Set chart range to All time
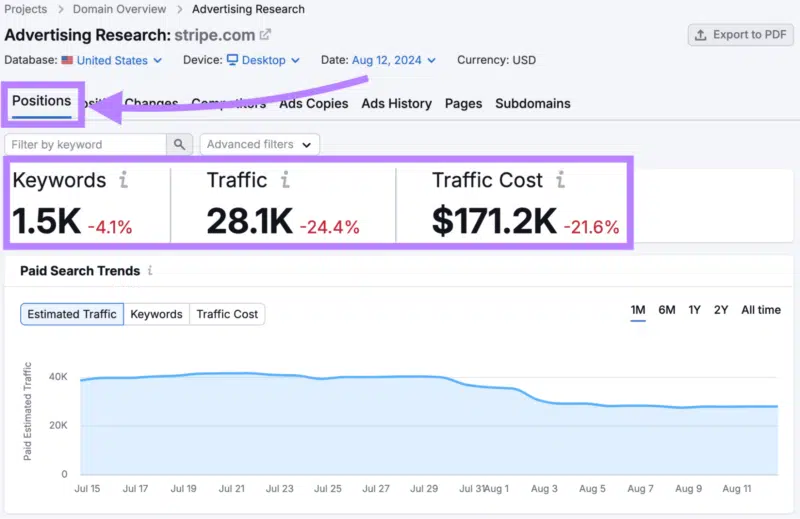 tap(761, 310)
